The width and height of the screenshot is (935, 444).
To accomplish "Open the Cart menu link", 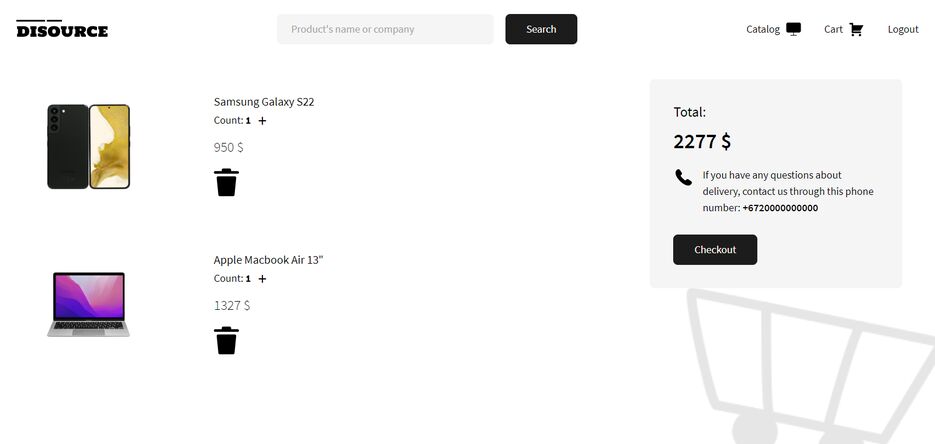I will pos(833,29).
